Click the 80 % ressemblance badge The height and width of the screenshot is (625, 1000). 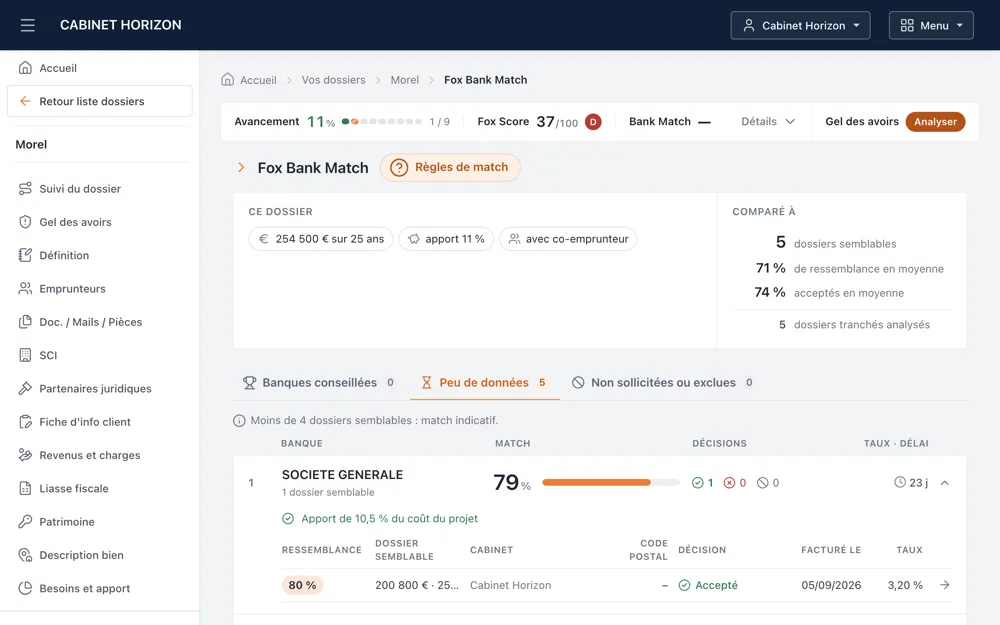click(302, 585)
